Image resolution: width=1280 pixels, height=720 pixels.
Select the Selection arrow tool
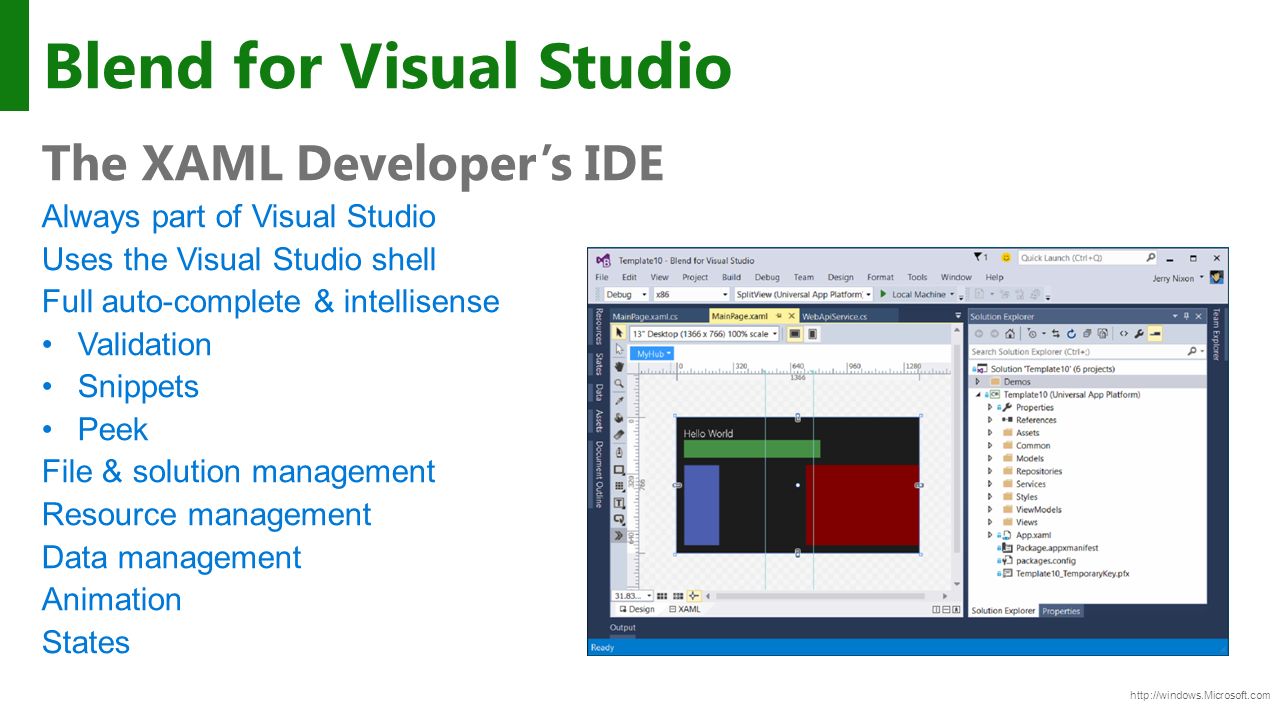[x=619, y=333]
